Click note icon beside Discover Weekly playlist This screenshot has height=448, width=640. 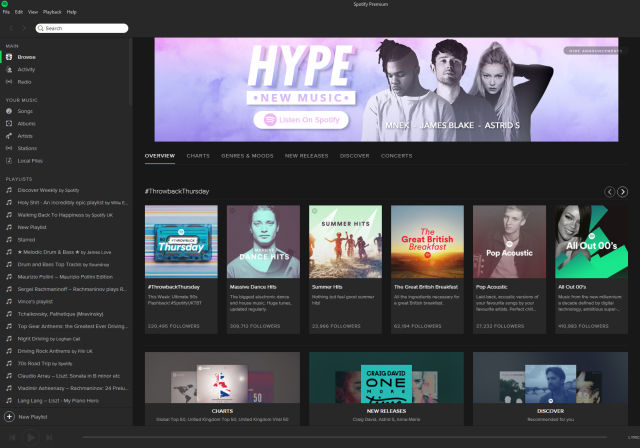(9, 190)
